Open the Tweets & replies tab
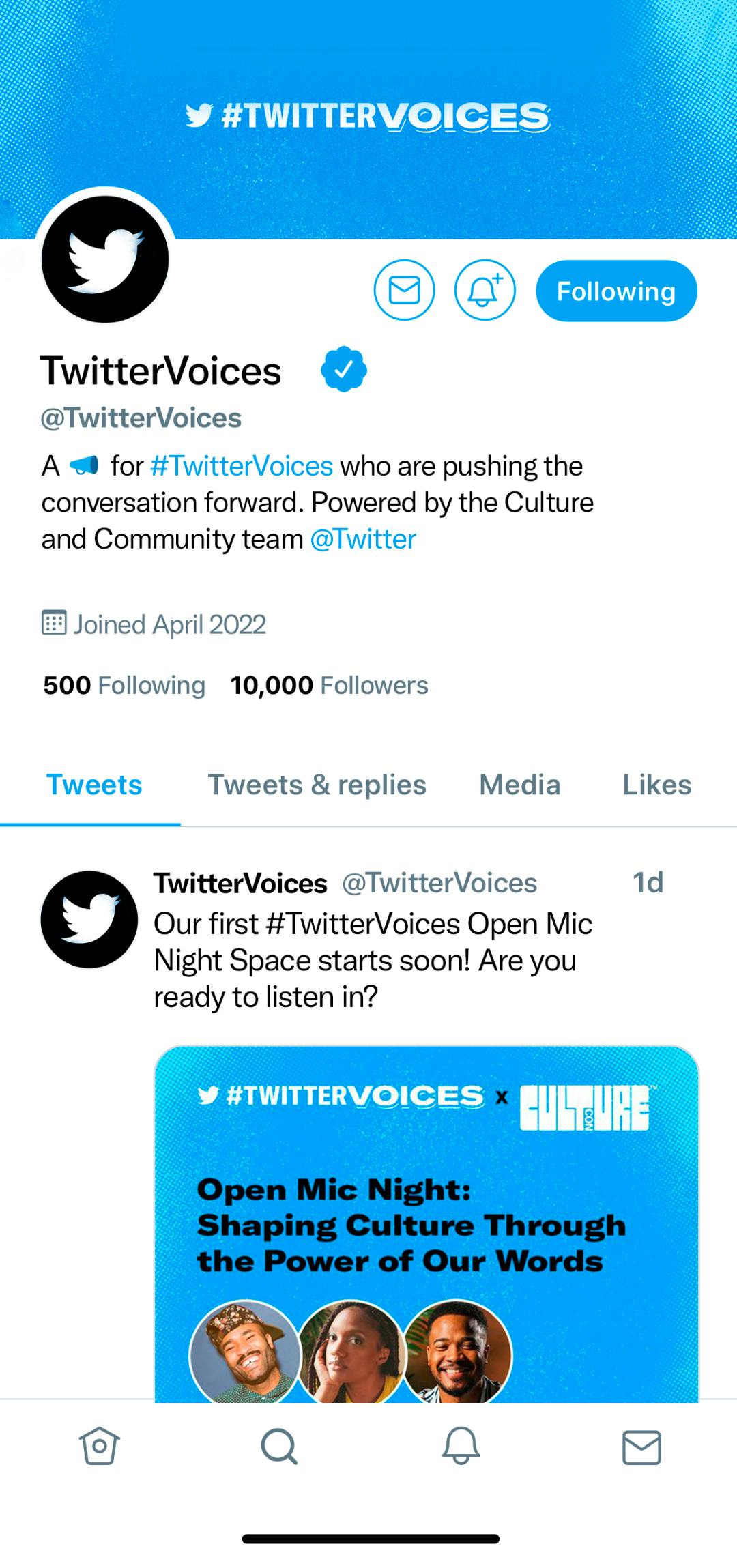The width and height of the screenshot is (737, 1568). coord(316,785)
